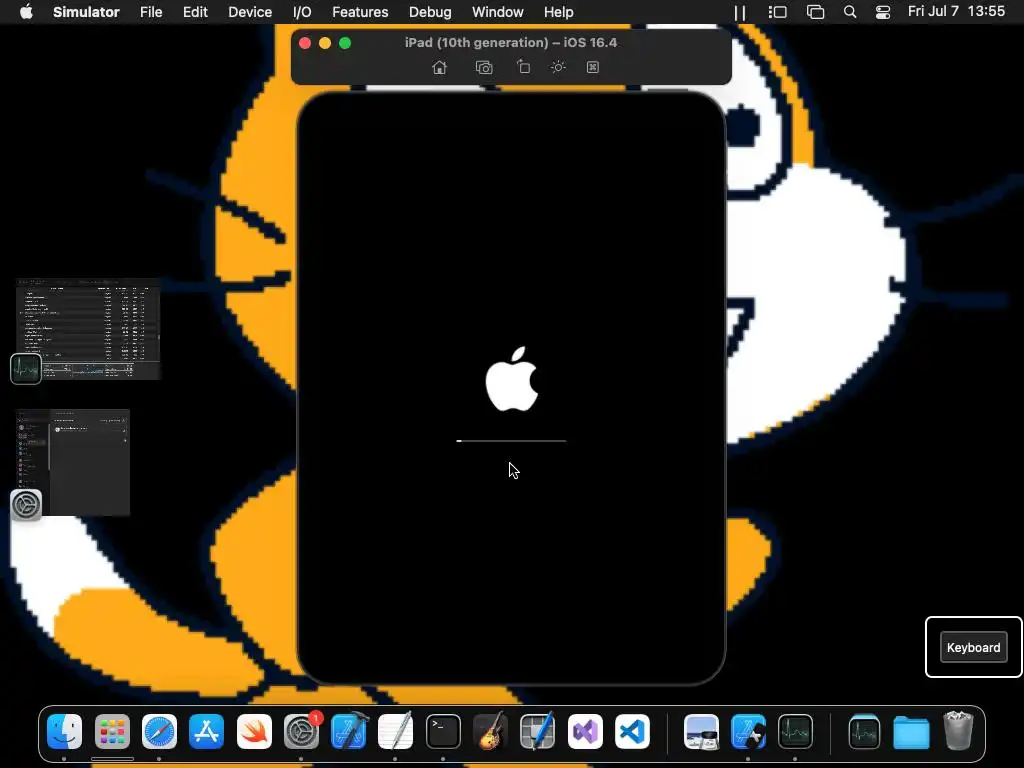Open the blue folder in the Dock
Viewport: 1024px width, 768px height.
[911, 732]
